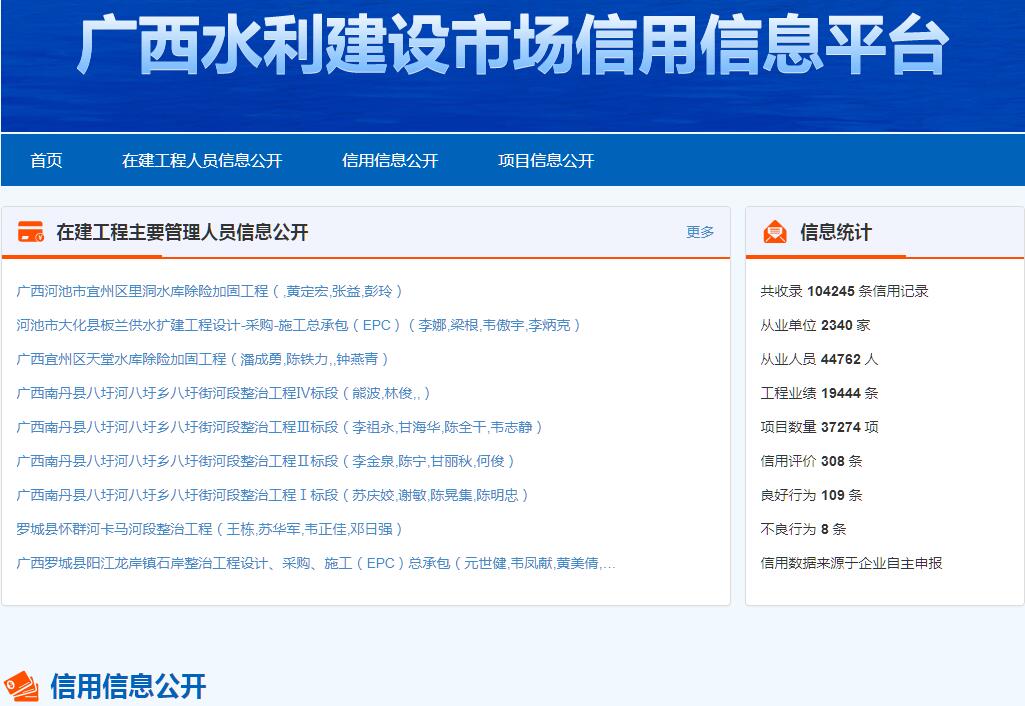Viewport: 1025px width, 706px height.
Task: Open the 八圩街河段整治工程Ⅰ标段 project link
Action: pos(273,495)
